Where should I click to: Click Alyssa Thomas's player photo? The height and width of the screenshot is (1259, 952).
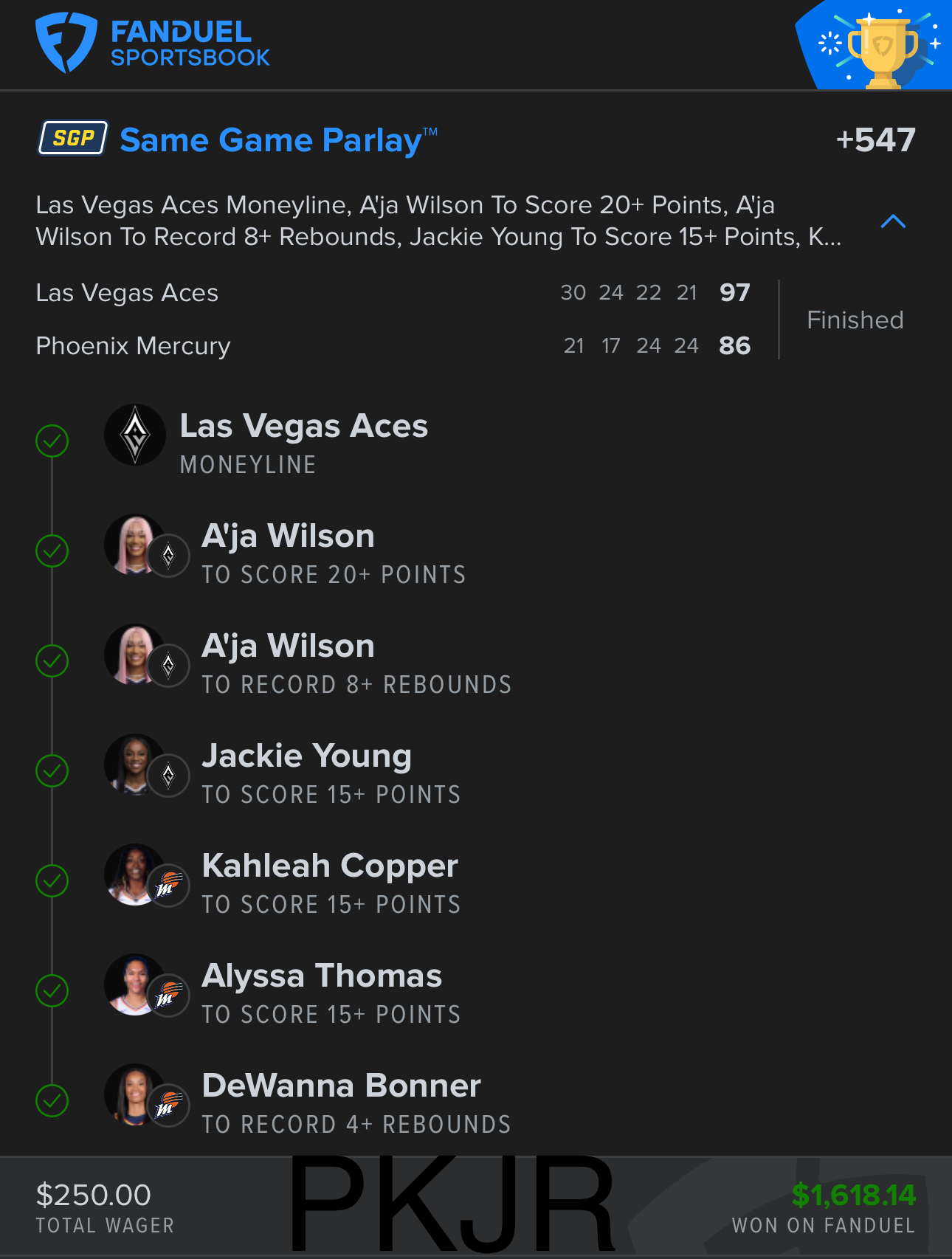tap(134, 984)
